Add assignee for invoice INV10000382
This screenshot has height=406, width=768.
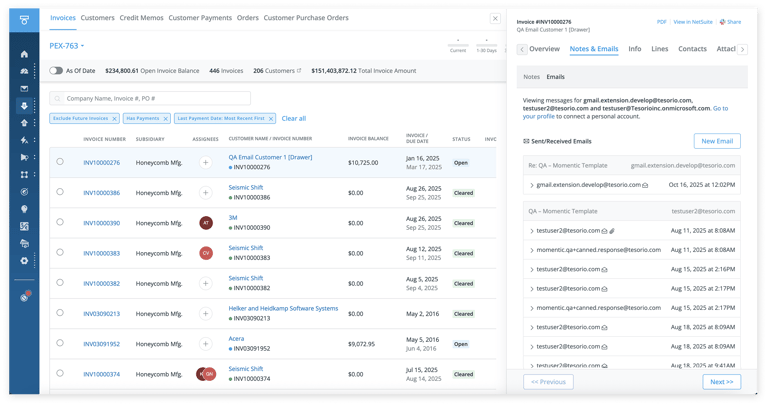pos(206,283)
